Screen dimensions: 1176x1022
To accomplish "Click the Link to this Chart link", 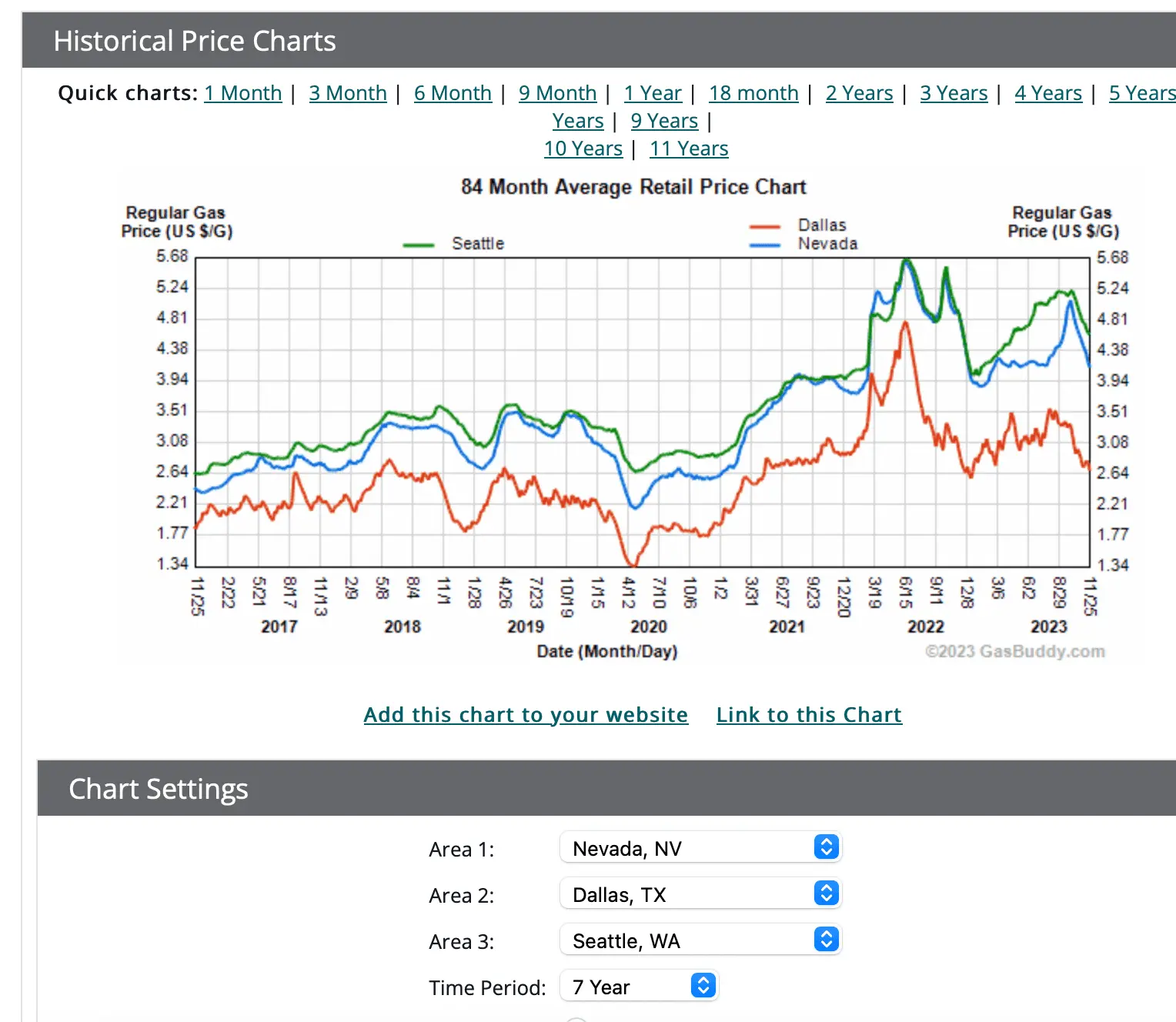I will coord(808,715).
